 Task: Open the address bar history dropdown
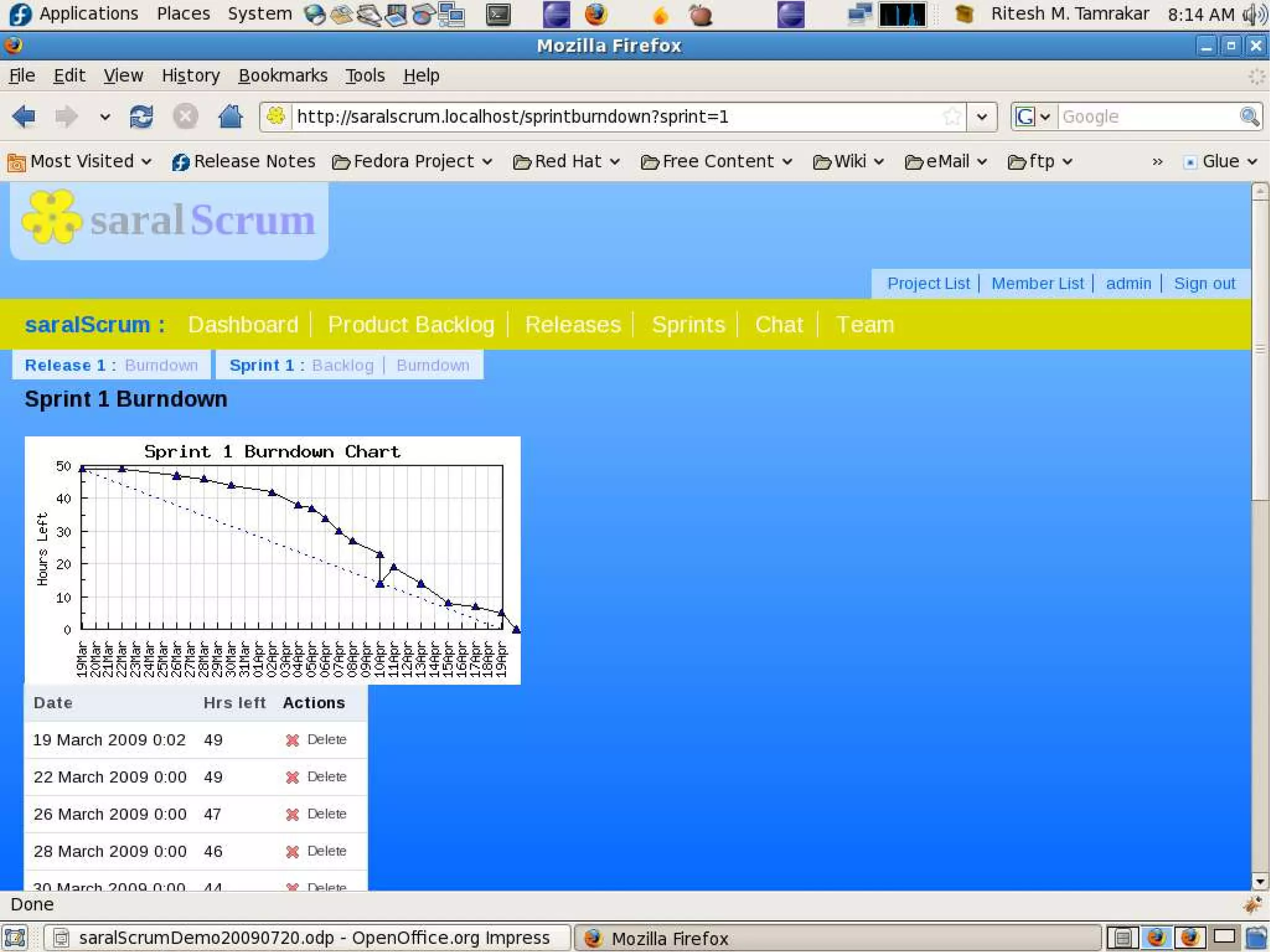(982, 116)
